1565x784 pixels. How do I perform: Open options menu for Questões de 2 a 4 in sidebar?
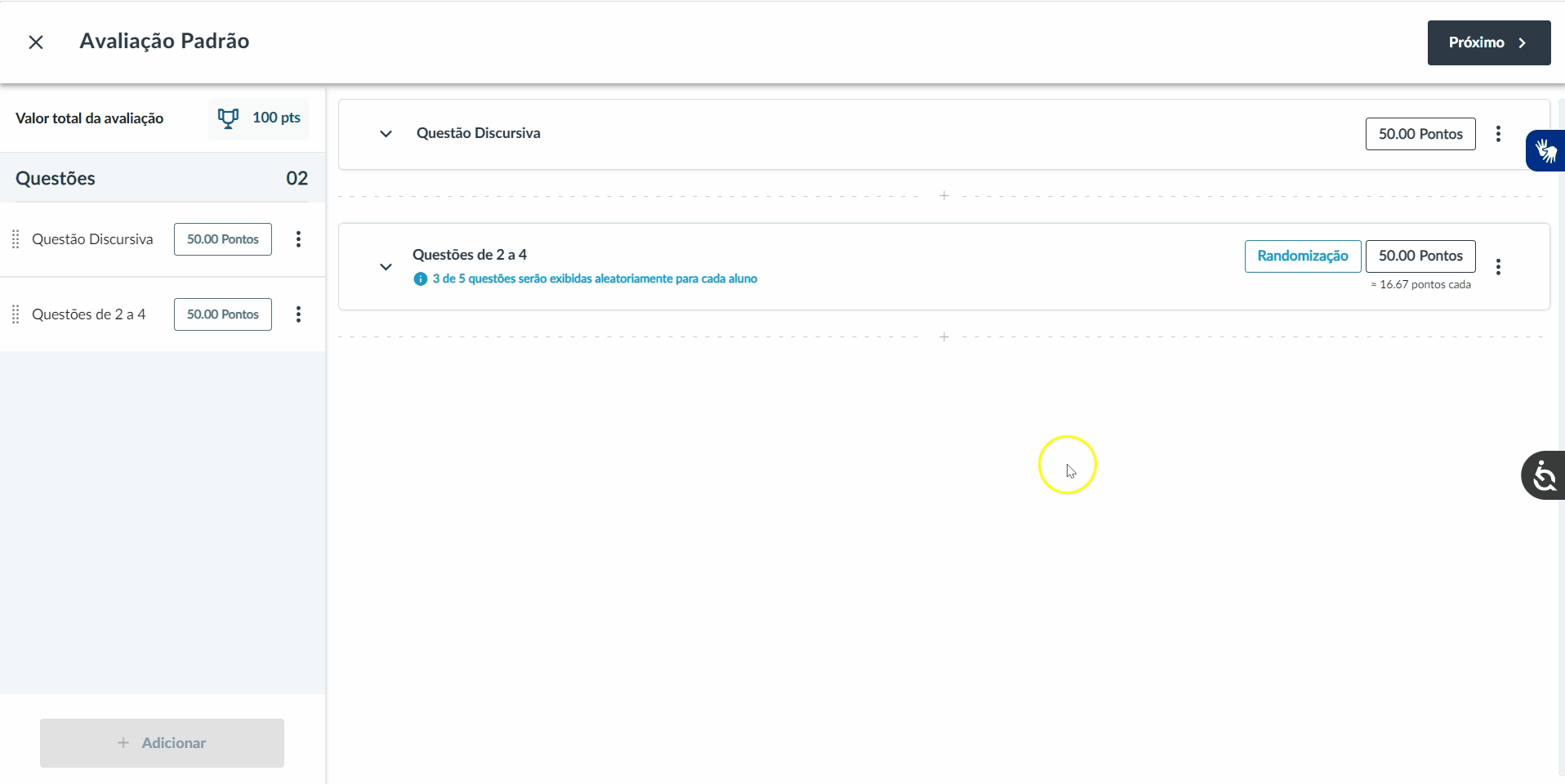298,314
